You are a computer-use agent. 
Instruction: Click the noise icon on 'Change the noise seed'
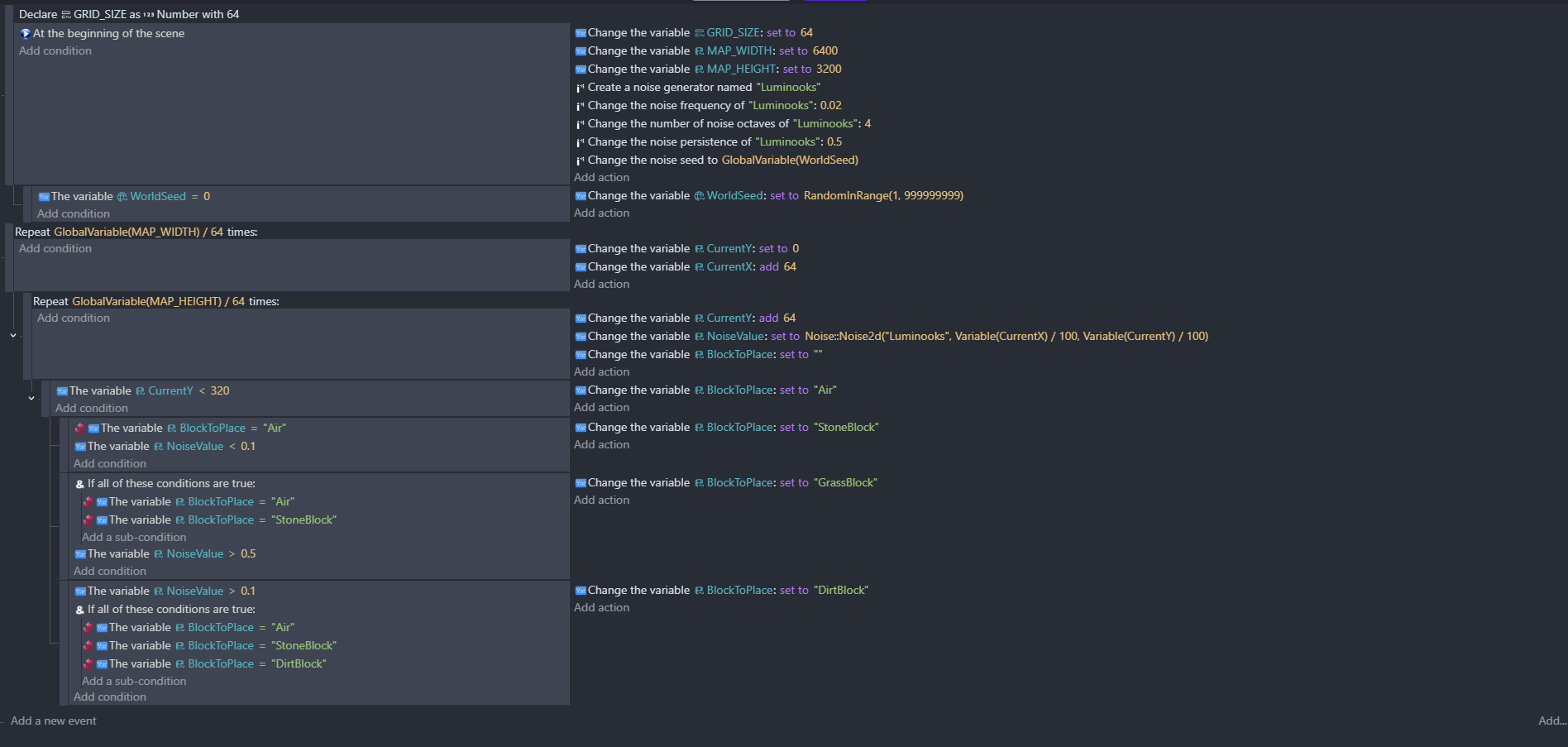click(x=581, y=160)
